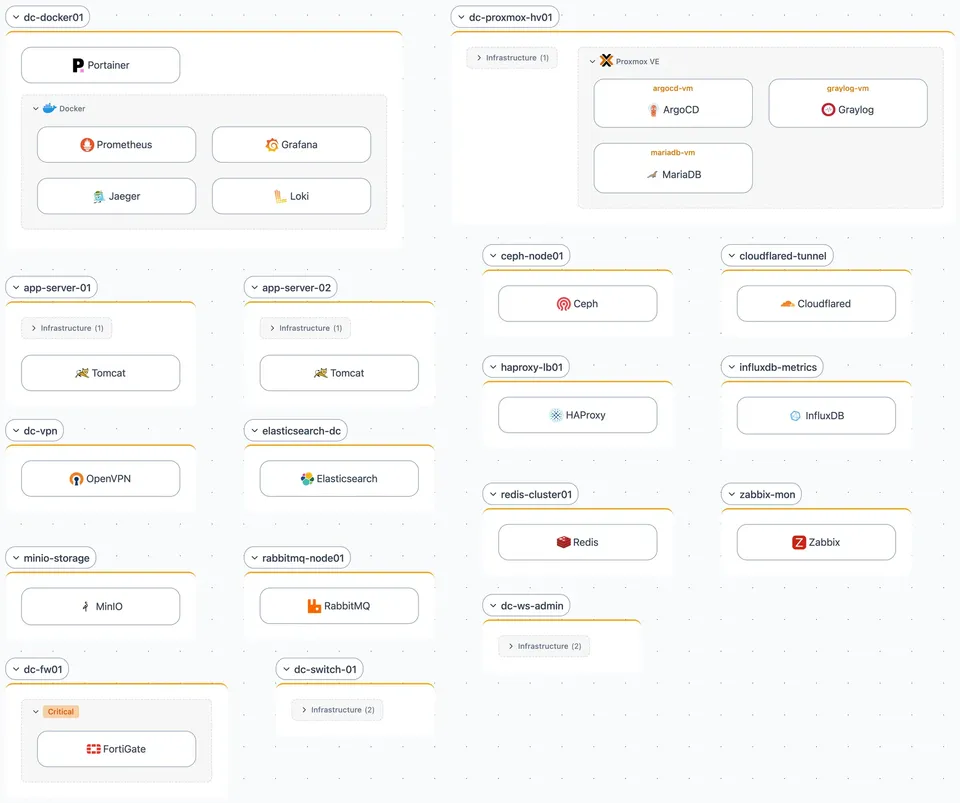Click the Ceph logo icon
The width and height of the screenshot is (960, 803).
563,304
